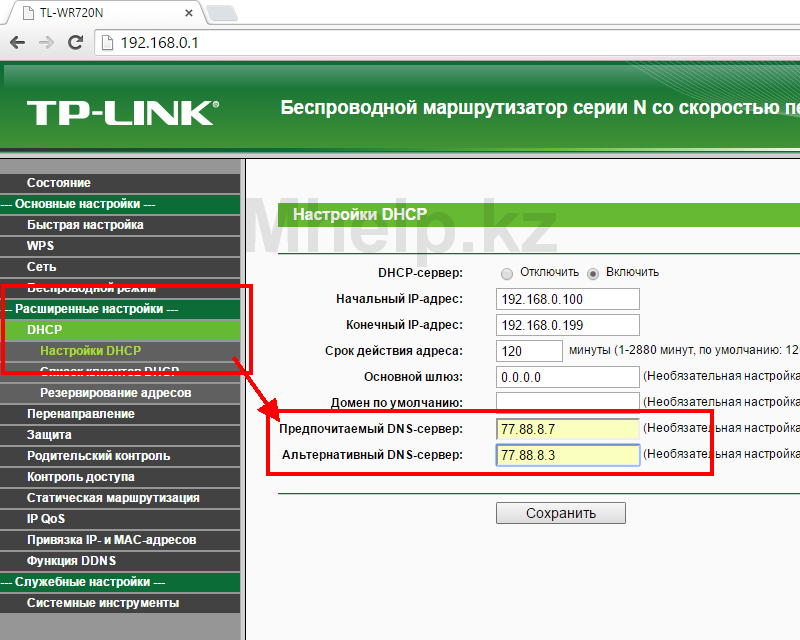Click the DHCP-сервер label
The width and height of the screenshot is (800, 640).
click(x=420, y=273)
